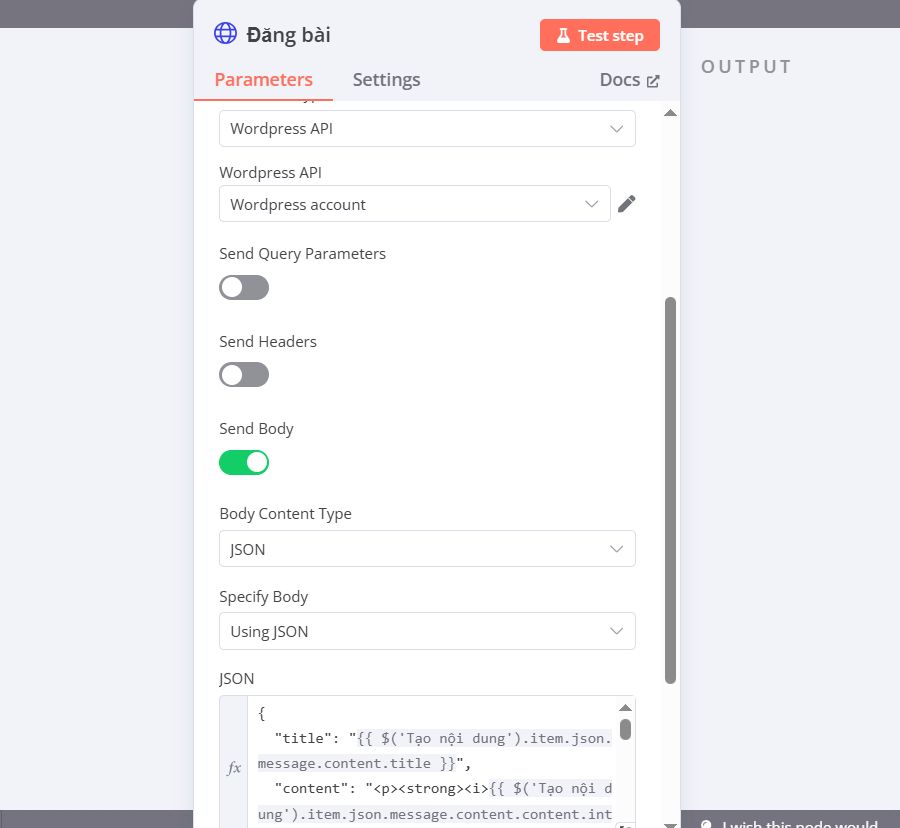Click the flask icon on Test step

point(563,36)
